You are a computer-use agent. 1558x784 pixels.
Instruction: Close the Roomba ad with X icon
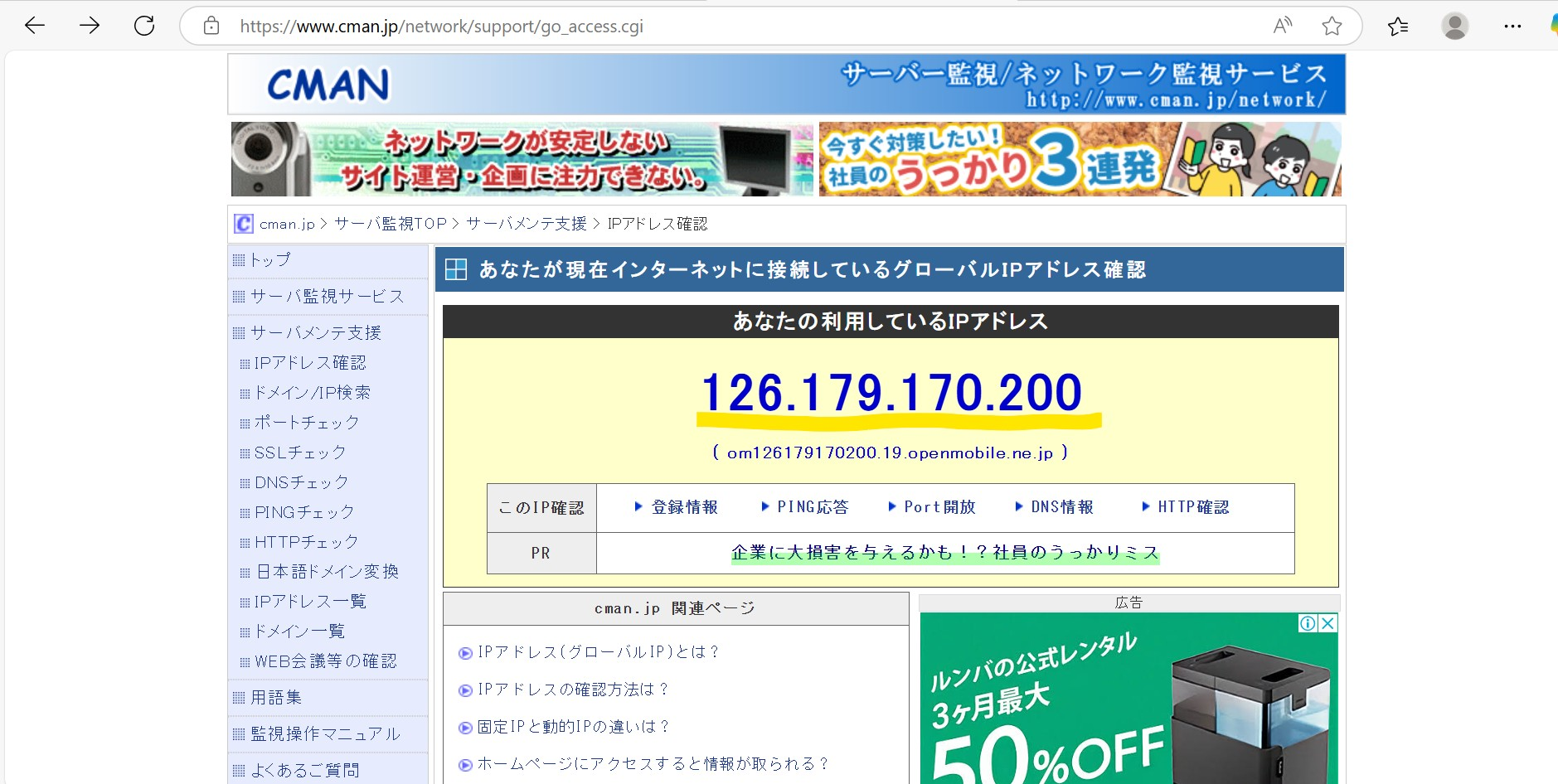(x=1328, y=623)
